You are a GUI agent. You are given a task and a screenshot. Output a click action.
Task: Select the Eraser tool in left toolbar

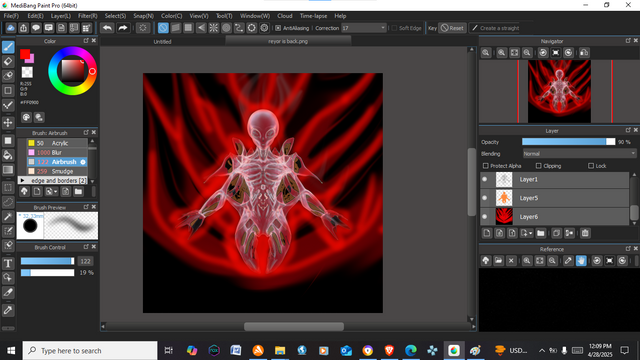[x=8, y=62]
